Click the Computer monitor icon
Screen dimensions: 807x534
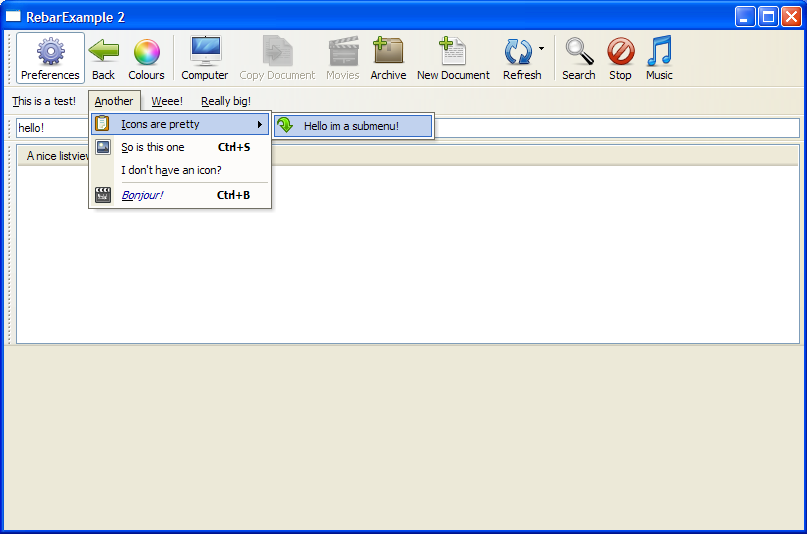click(204, 51)
